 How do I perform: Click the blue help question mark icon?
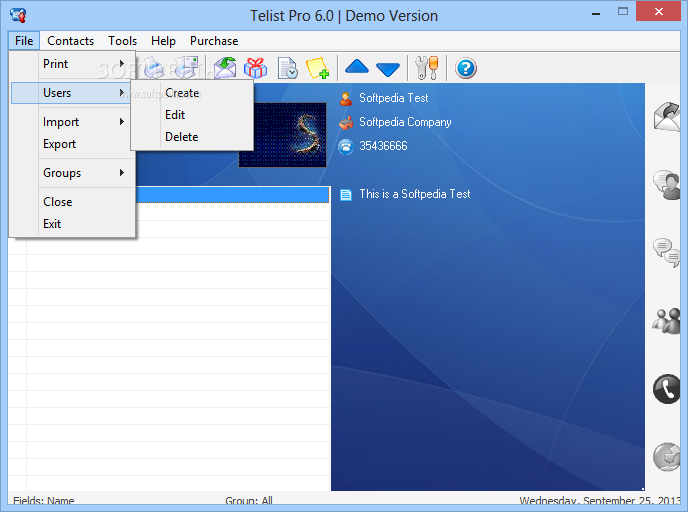click(466, 68)
